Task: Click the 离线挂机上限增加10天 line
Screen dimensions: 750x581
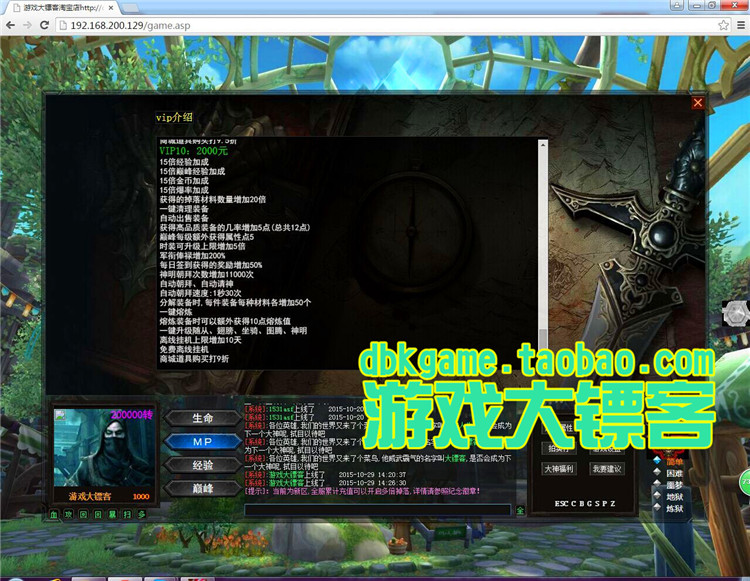Action: [x=200, y=340]
